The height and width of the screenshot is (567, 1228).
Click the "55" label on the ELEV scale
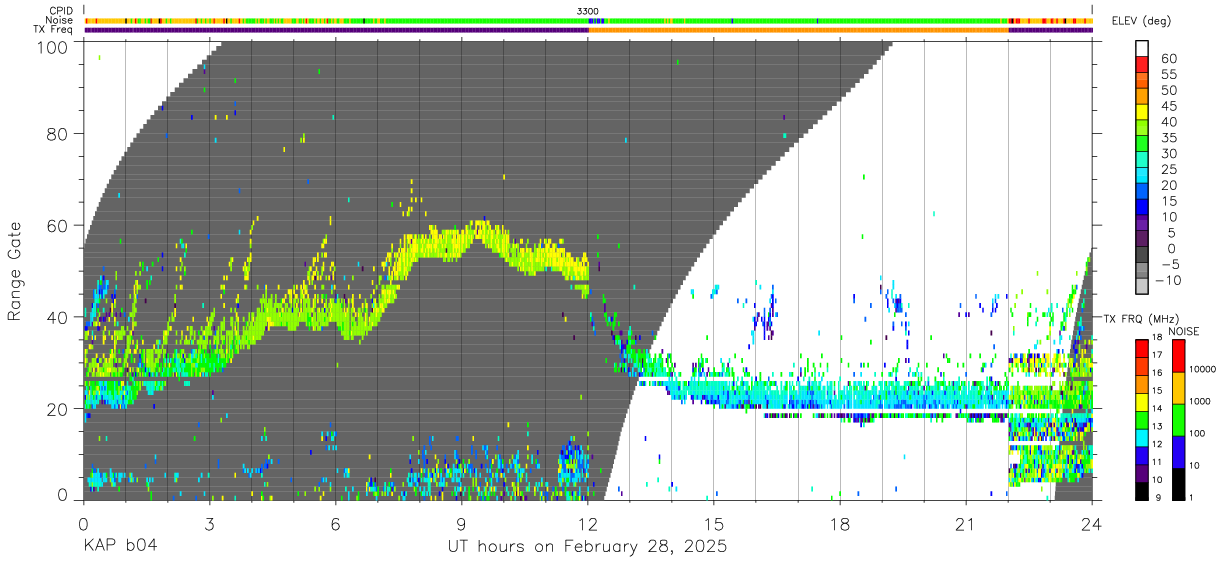pos(1170,74)
